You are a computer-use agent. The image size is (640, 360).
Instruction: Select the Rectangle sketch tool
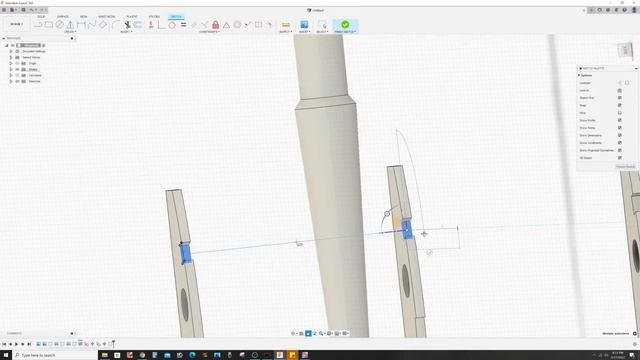click(x=49, y=24)
